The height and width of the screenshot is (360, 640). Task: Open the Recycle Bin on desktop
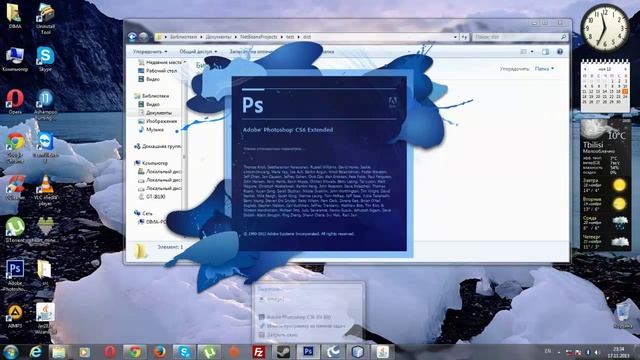[623, 315]
